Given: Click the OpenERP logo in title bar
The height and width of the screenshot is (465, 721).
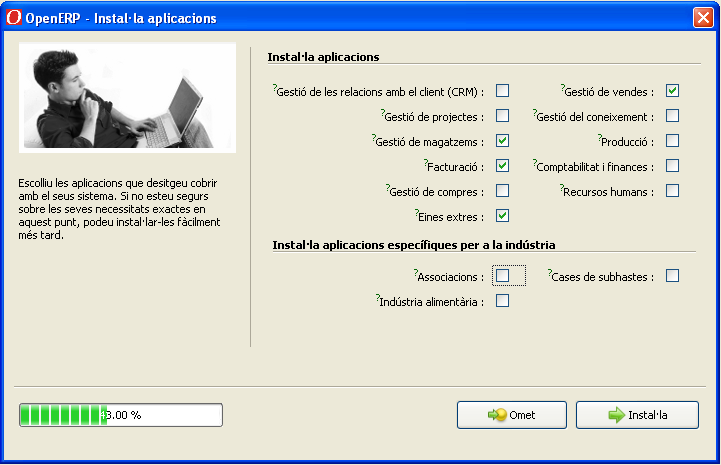Looking at the screenshot, I should [16, 18].
